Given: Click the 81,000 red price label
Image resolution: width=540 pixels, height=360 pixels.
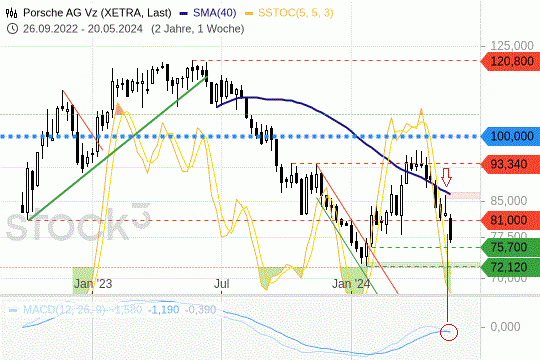Looking at the screenshot, I should [x=510, y=220].
